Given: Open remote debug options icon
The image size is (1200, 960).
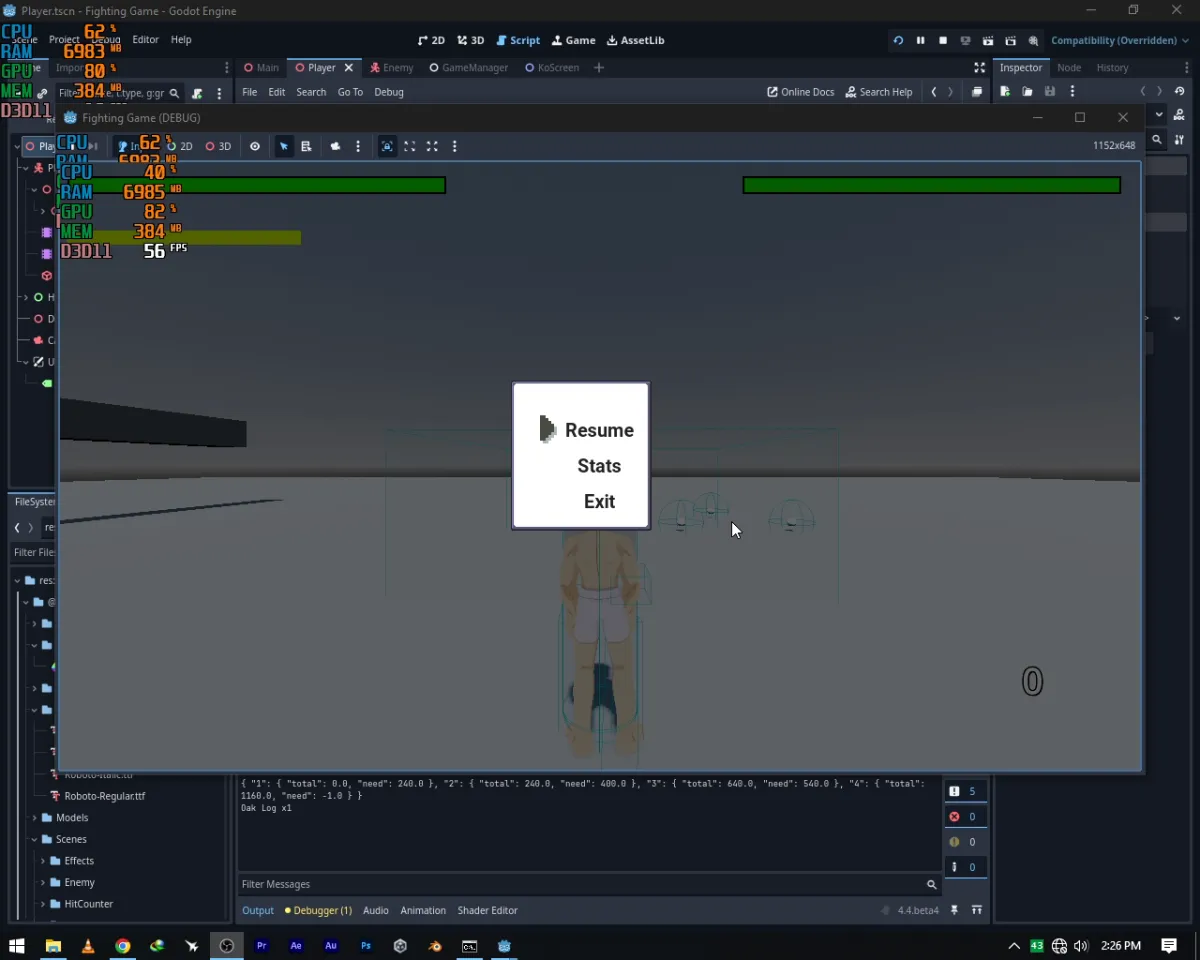Looking at the screenshot, I should click(x=965, y=40).
